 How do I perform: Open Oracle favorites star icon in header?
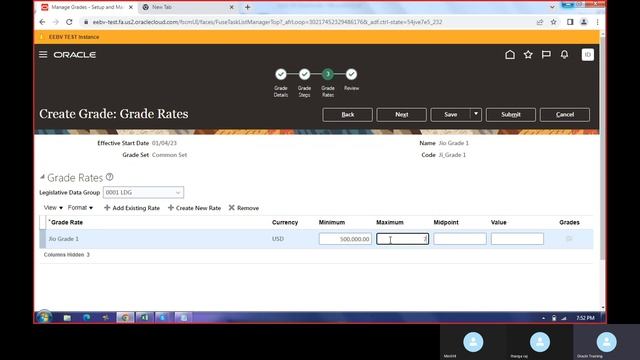528,55
